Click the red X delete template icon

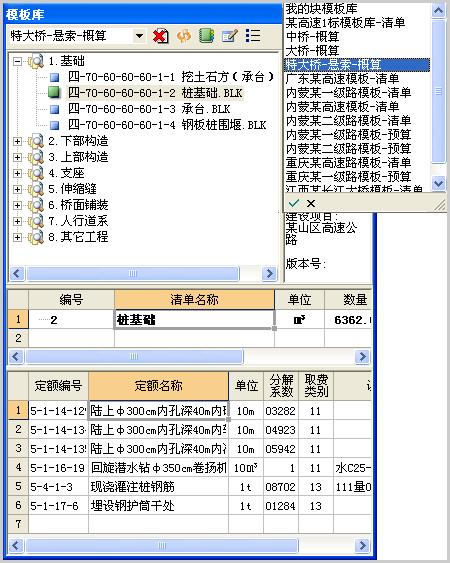161,36
